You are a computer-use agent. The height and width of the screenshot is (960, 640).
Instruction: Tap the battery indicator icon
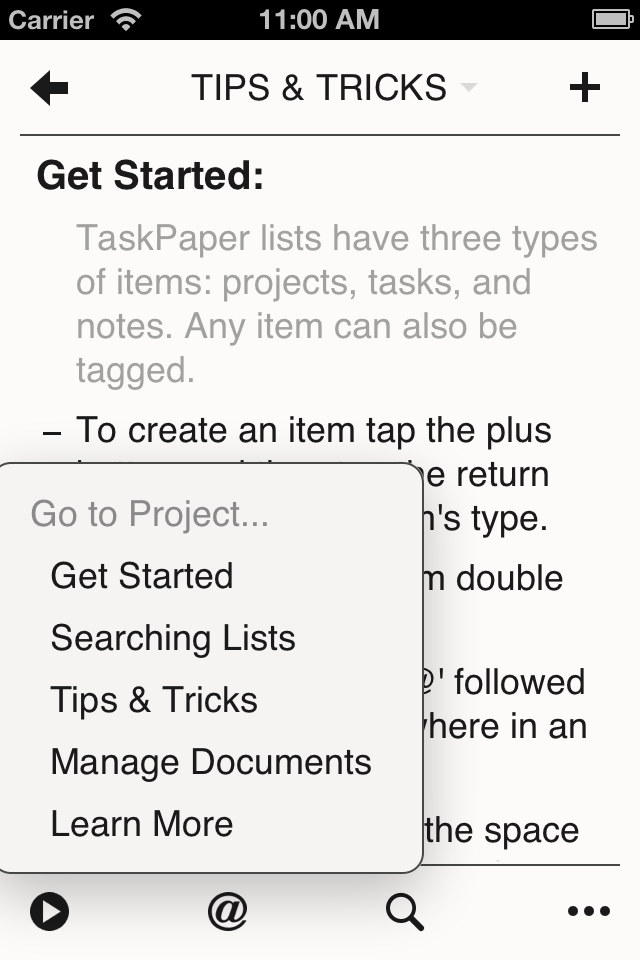(x=612, y=20)
